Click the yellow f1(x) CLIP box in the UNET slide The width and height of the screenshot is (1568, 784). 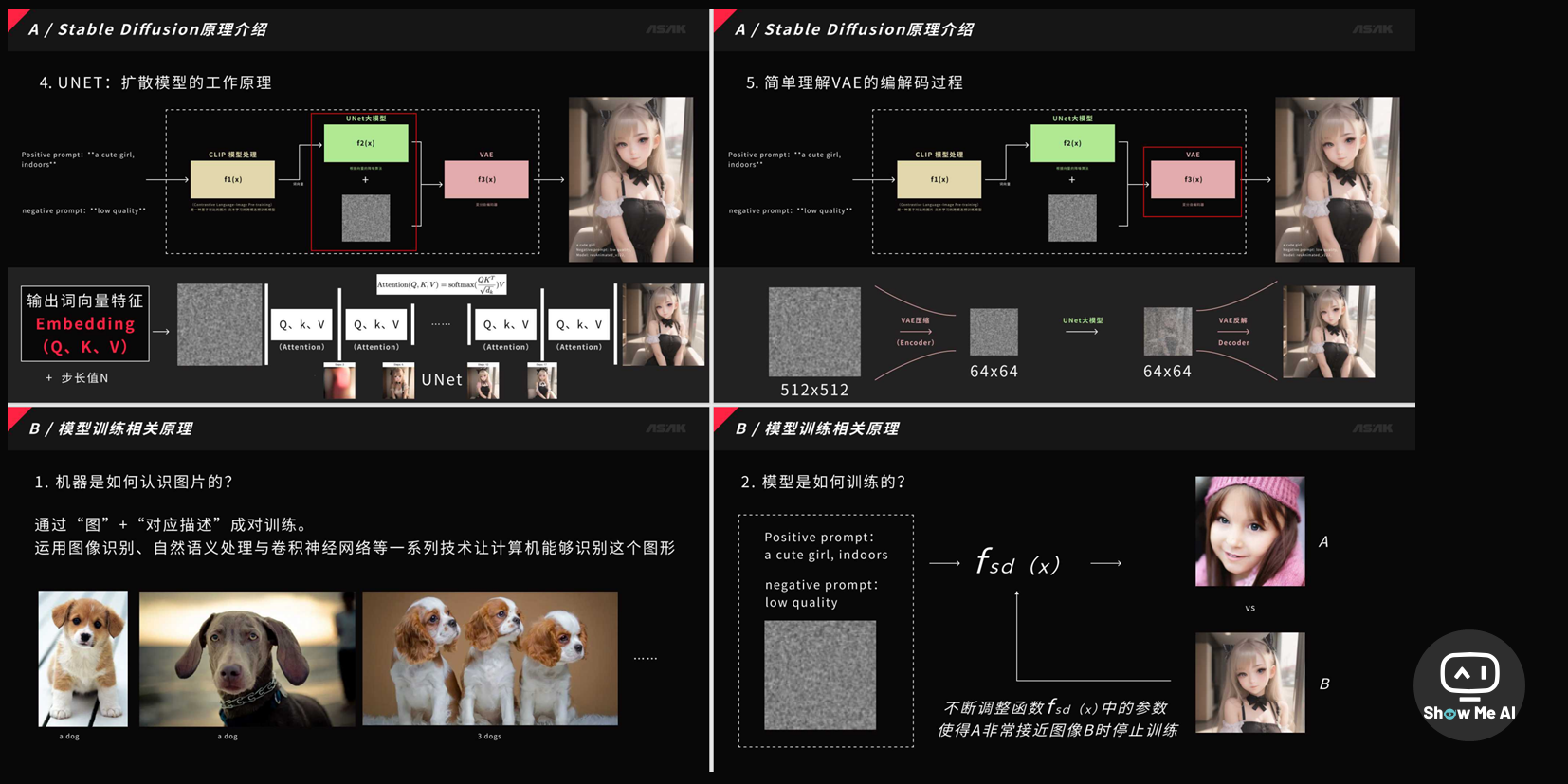tap(232, 179)
